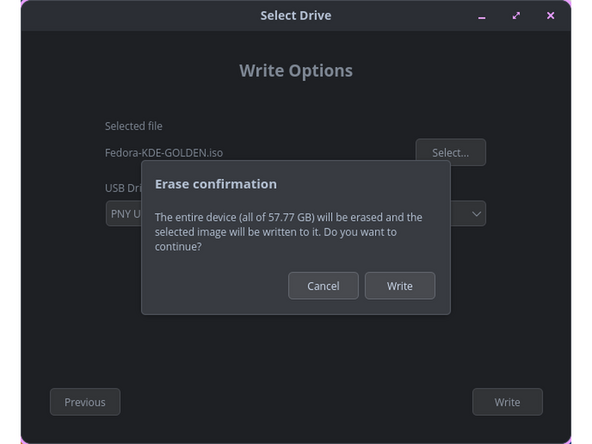Go back with the Previous button
The image size is (592, 444).
(85, 402)
